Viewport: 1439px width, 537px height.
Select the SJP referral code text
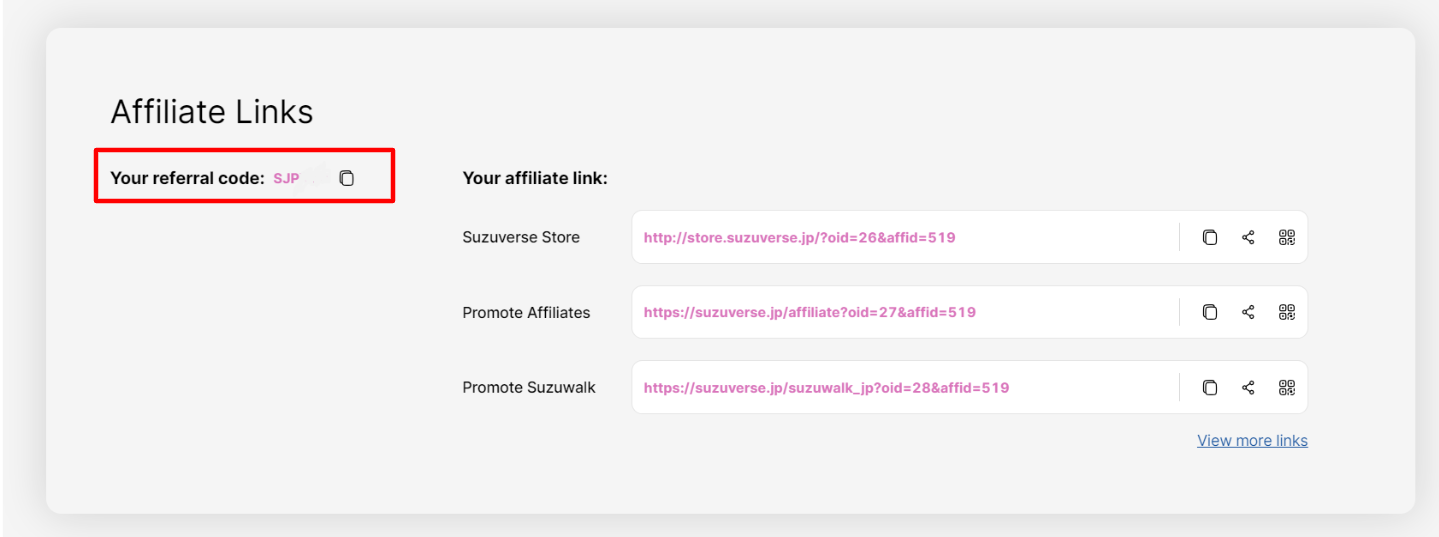coord(286,179)
